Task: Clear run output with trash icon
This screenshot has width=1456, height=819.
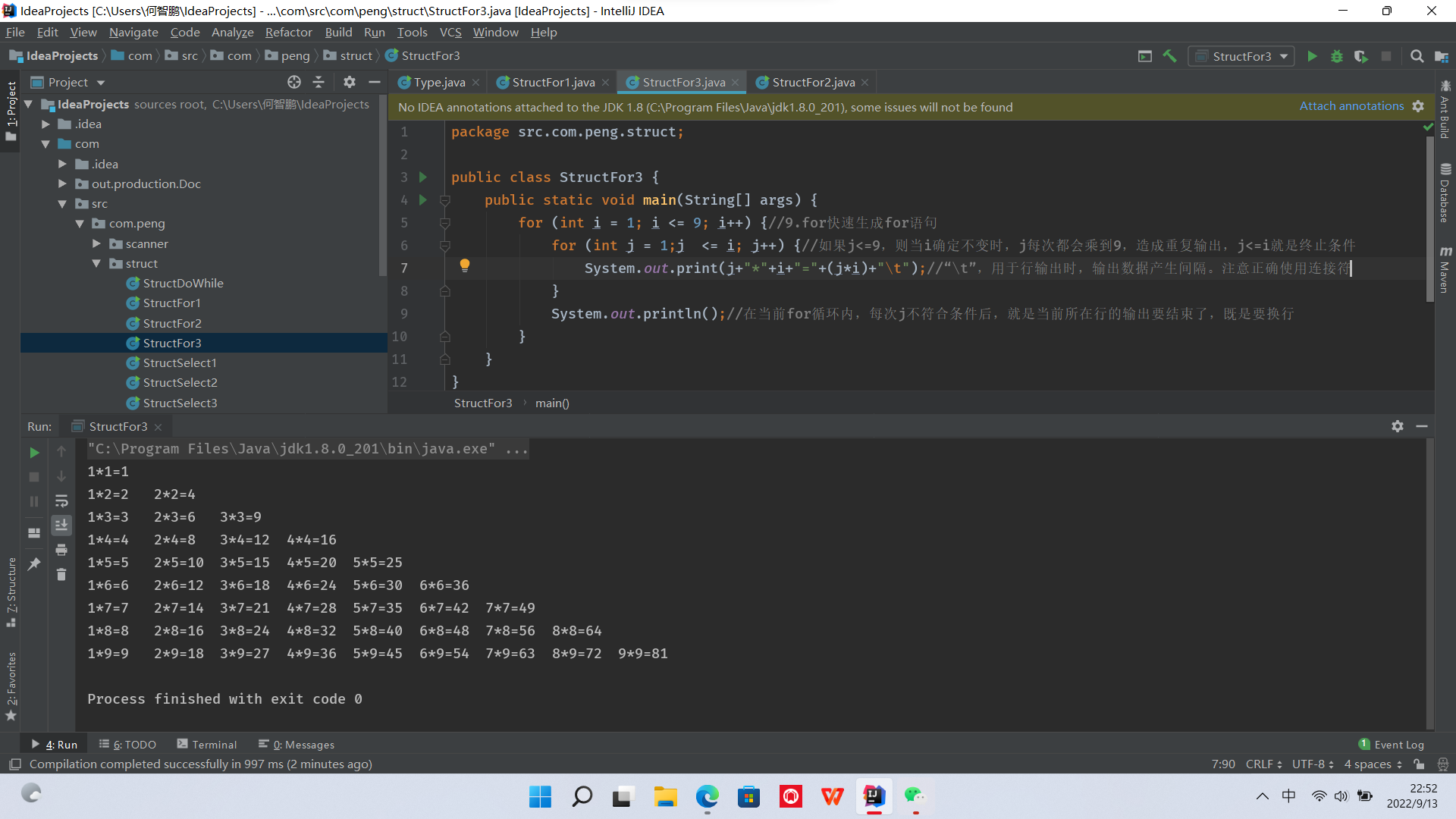Action: [x=61, y=575]
